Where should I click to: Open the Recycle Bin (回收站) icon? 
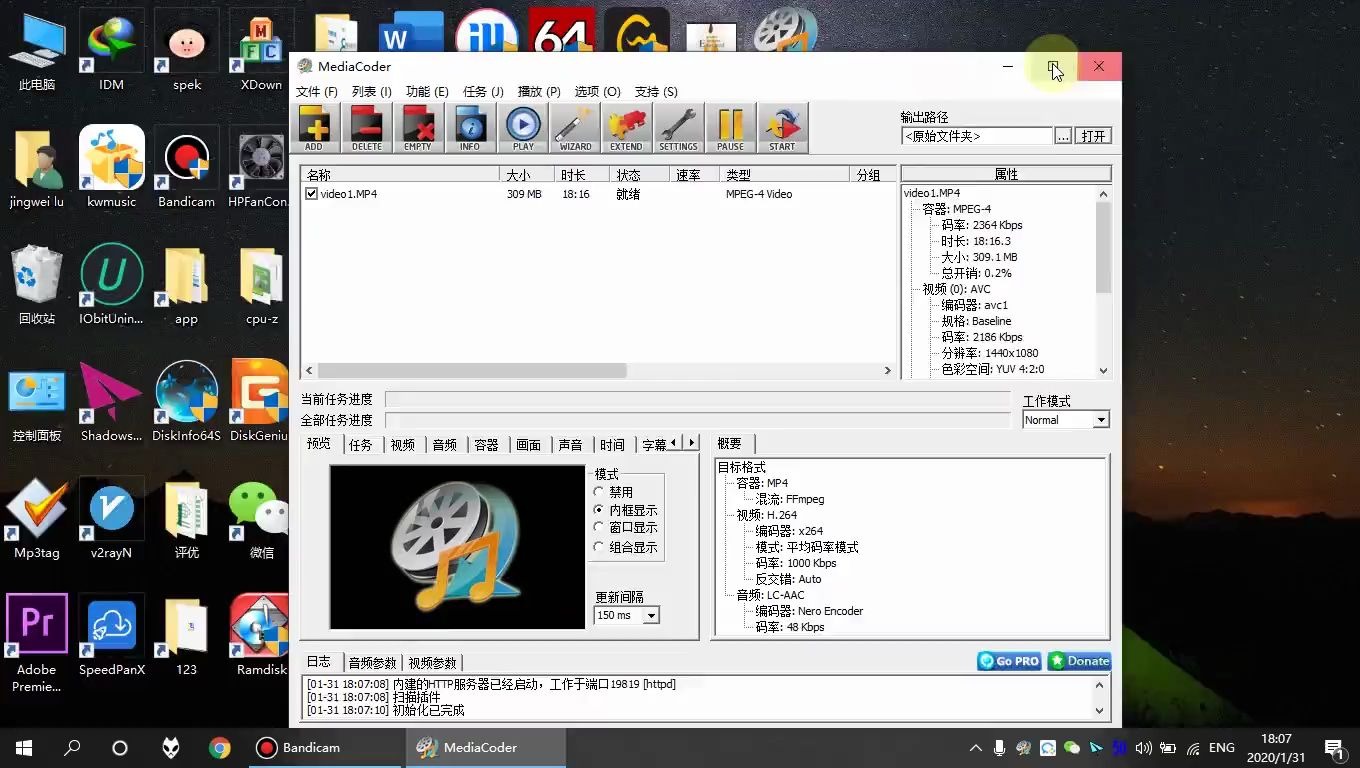(x=37, y=285)
